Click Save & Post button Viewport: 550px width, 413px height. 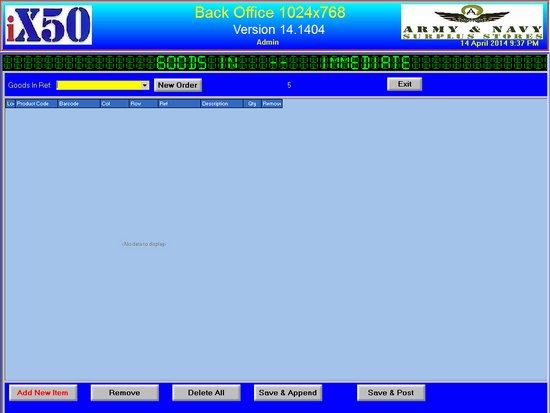[x=391, y=393]
